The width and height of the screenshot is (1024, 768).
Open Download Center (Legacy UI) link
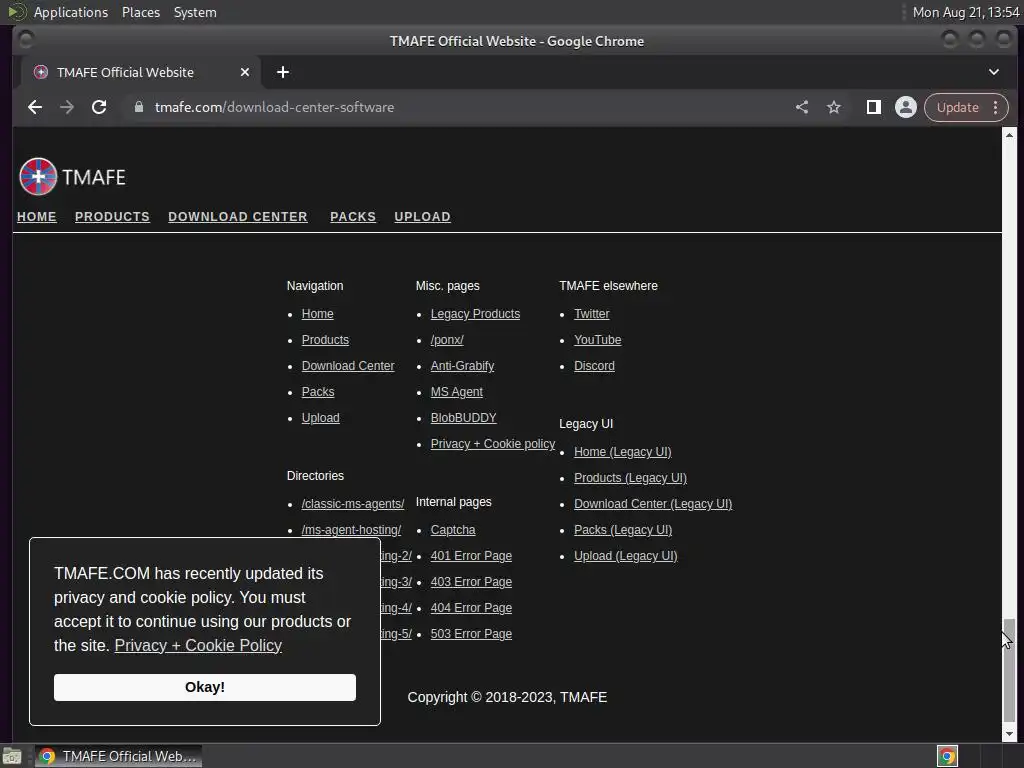[x=653, y=504]
